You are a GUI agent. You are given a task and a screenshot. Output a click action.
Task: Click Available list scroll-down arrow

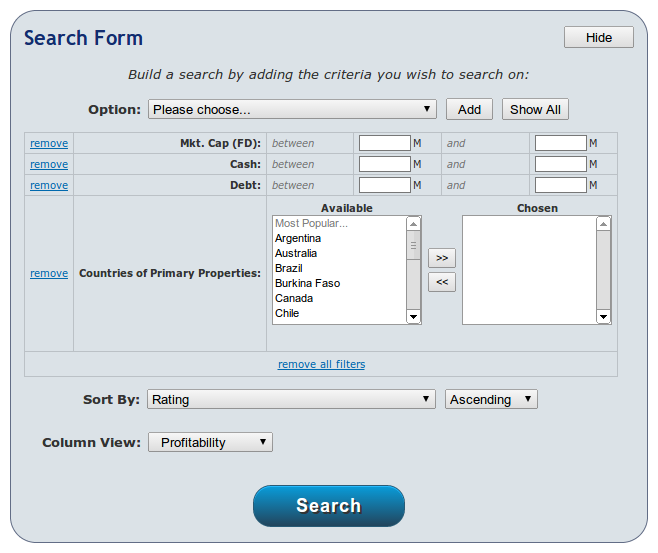413,316
